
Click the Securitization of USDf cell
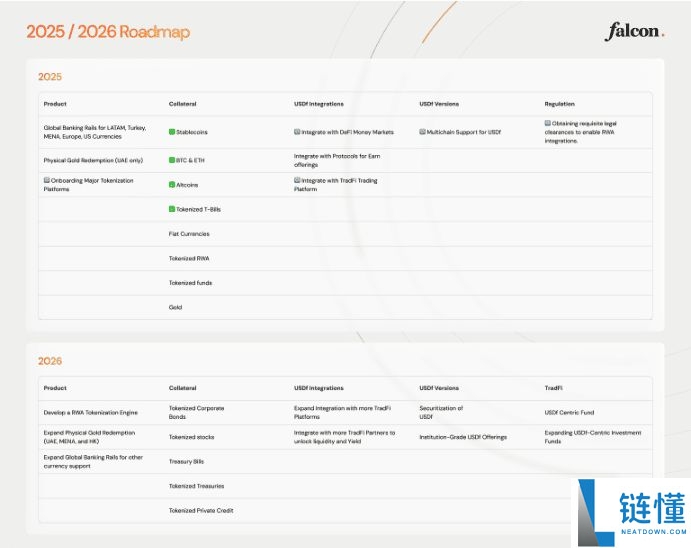point(441,412)
